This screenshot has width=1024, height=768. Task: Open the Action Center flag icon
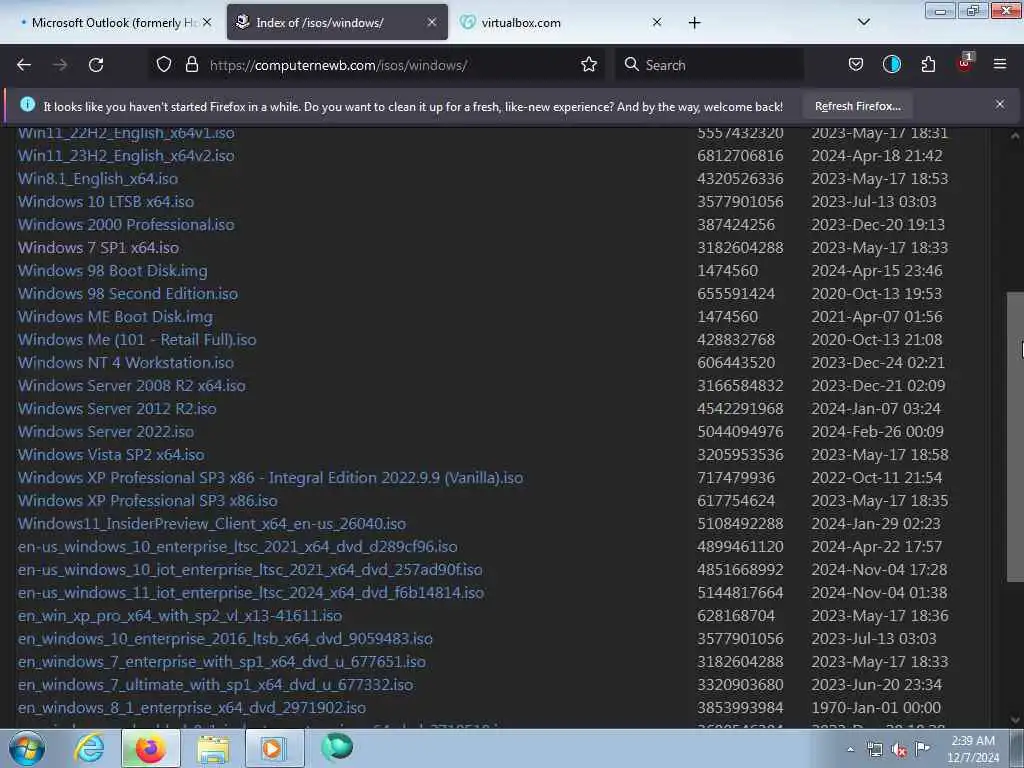[922, 749]
